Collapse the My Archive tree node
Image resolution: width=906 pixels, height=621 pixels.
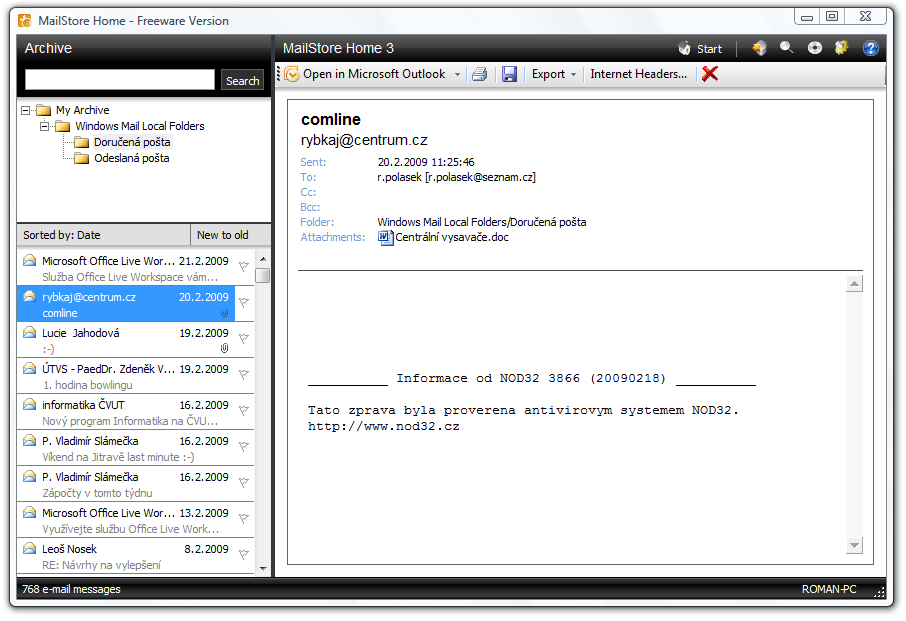coord(25,110)
